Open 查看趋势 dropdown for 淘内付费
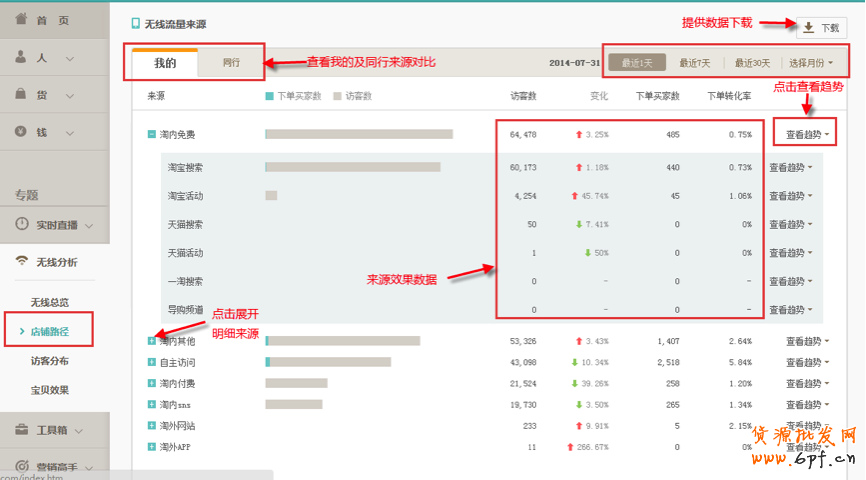Image resolution: width=866 pixels, height=480 pixels. coord(807,383)
